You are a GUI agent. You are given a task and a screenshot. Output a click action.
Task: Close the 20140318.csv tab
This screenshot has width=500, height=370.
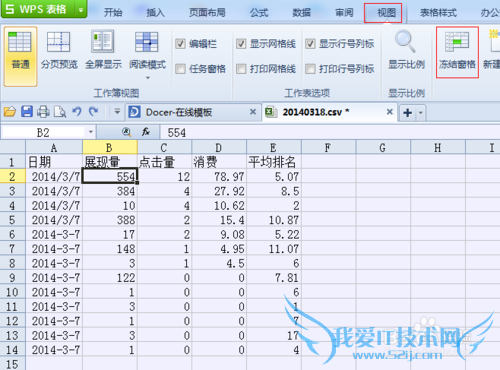click(389, 112)
